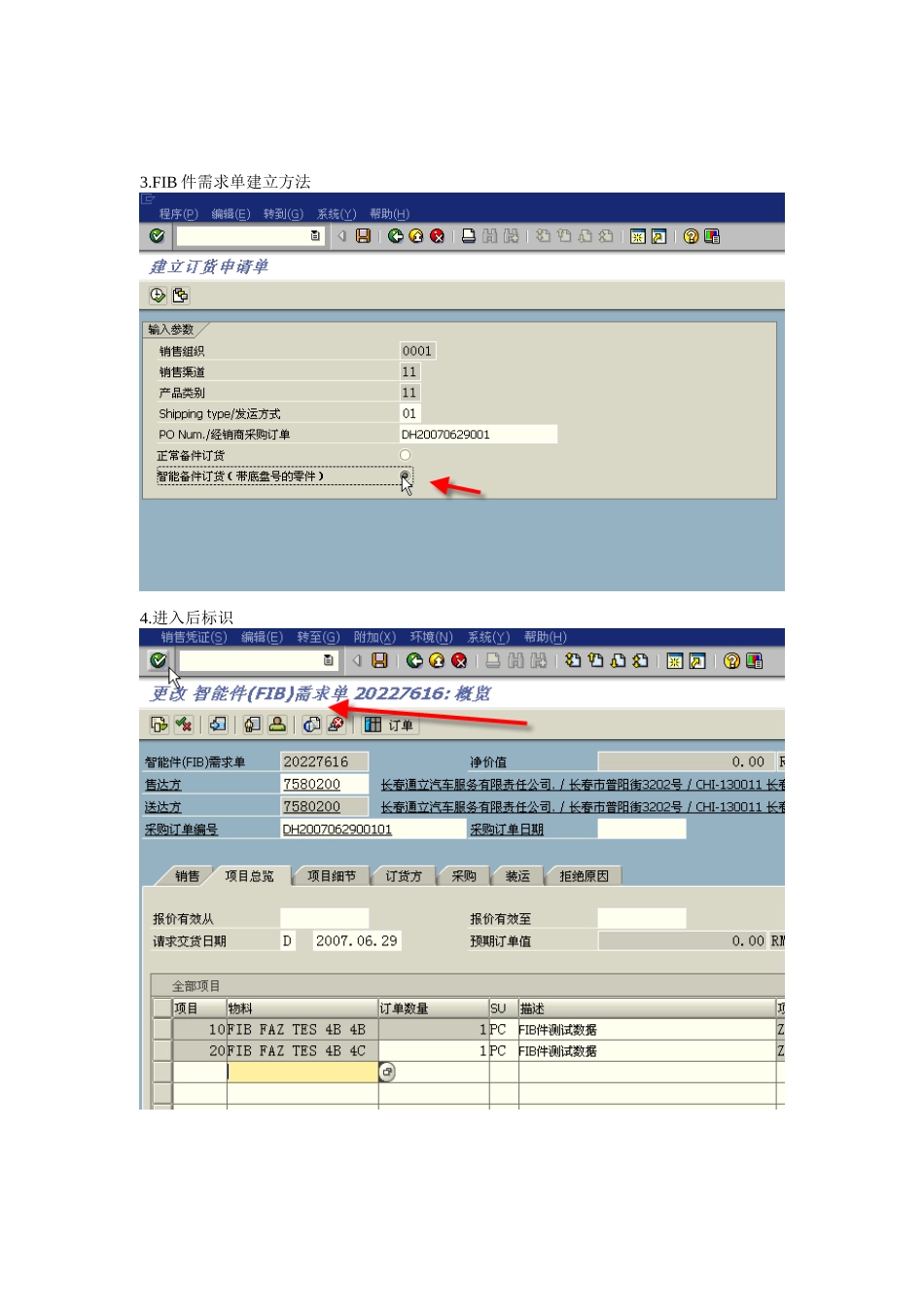The height and width of the screenshot is (1307, 924).
Task: Open 程序(P) menu
Action: (179, 214)
